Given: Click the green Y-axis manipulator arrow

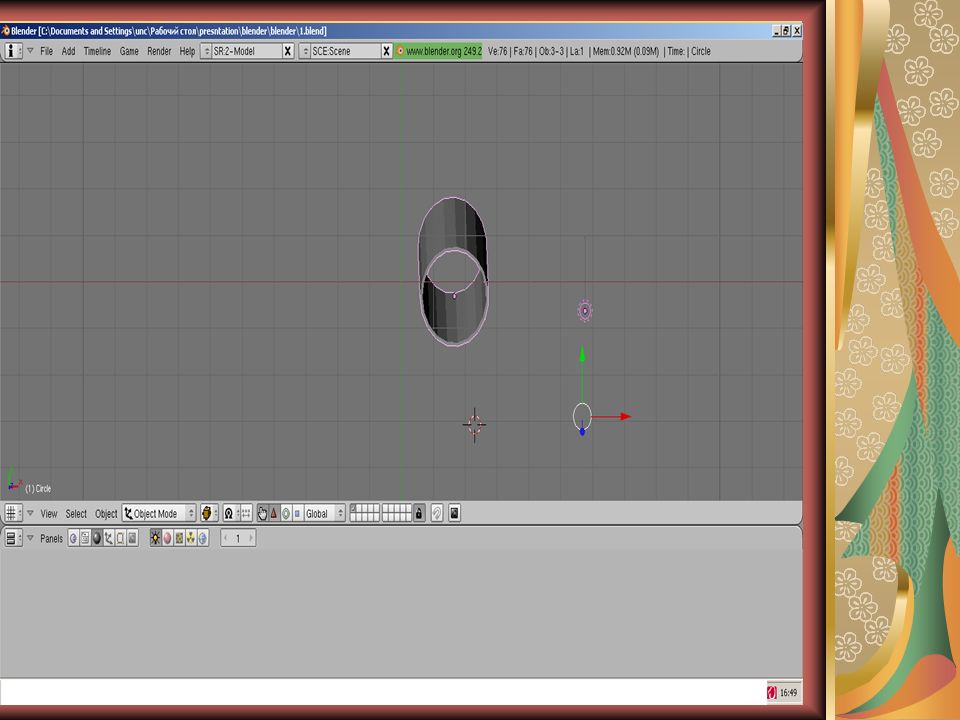Looking at the screenshot, I should click(582, 354).
